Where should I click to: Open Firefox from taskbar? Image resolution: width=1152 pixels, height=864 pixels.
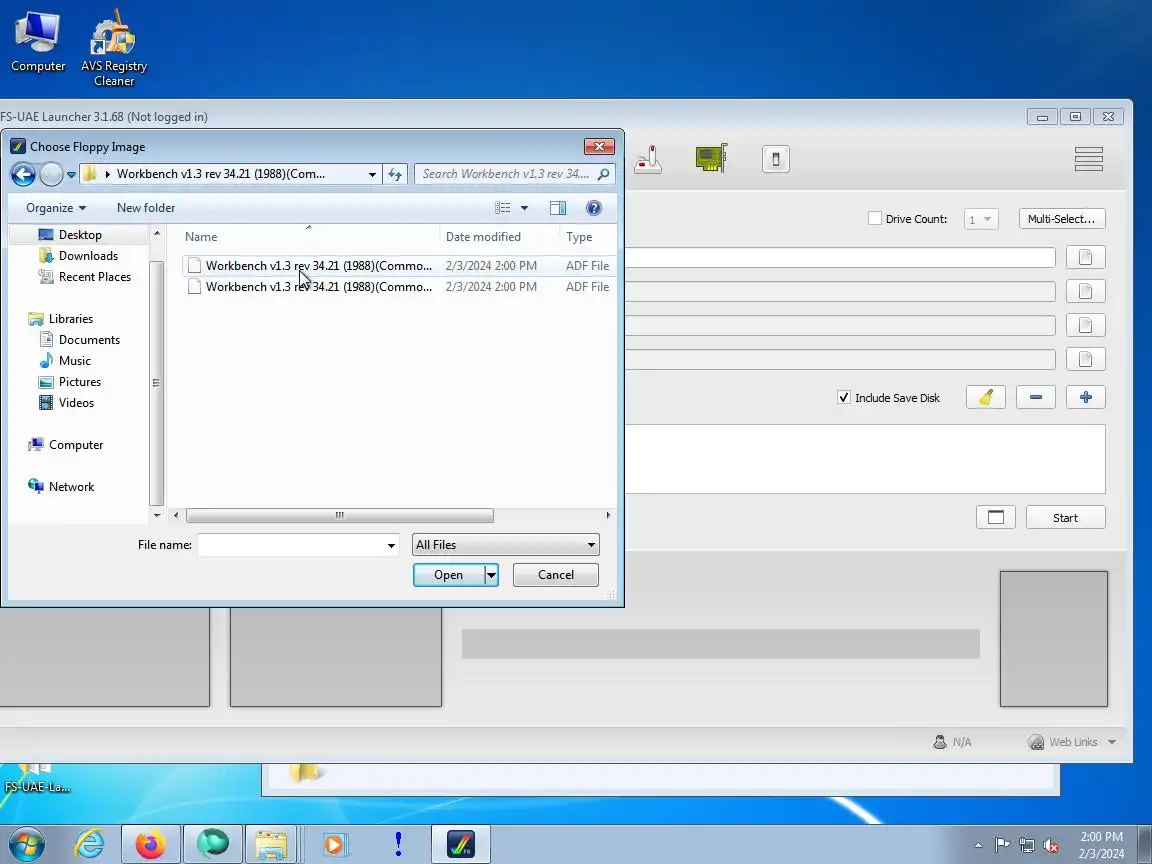[x=151, y=844]
